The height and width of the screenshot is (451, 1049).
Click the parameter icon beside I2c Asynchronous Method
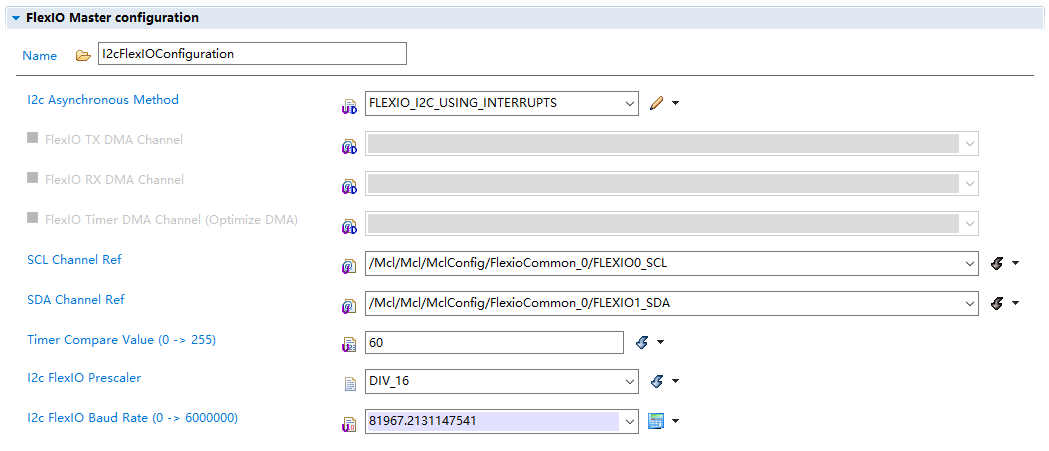(349, 106)
